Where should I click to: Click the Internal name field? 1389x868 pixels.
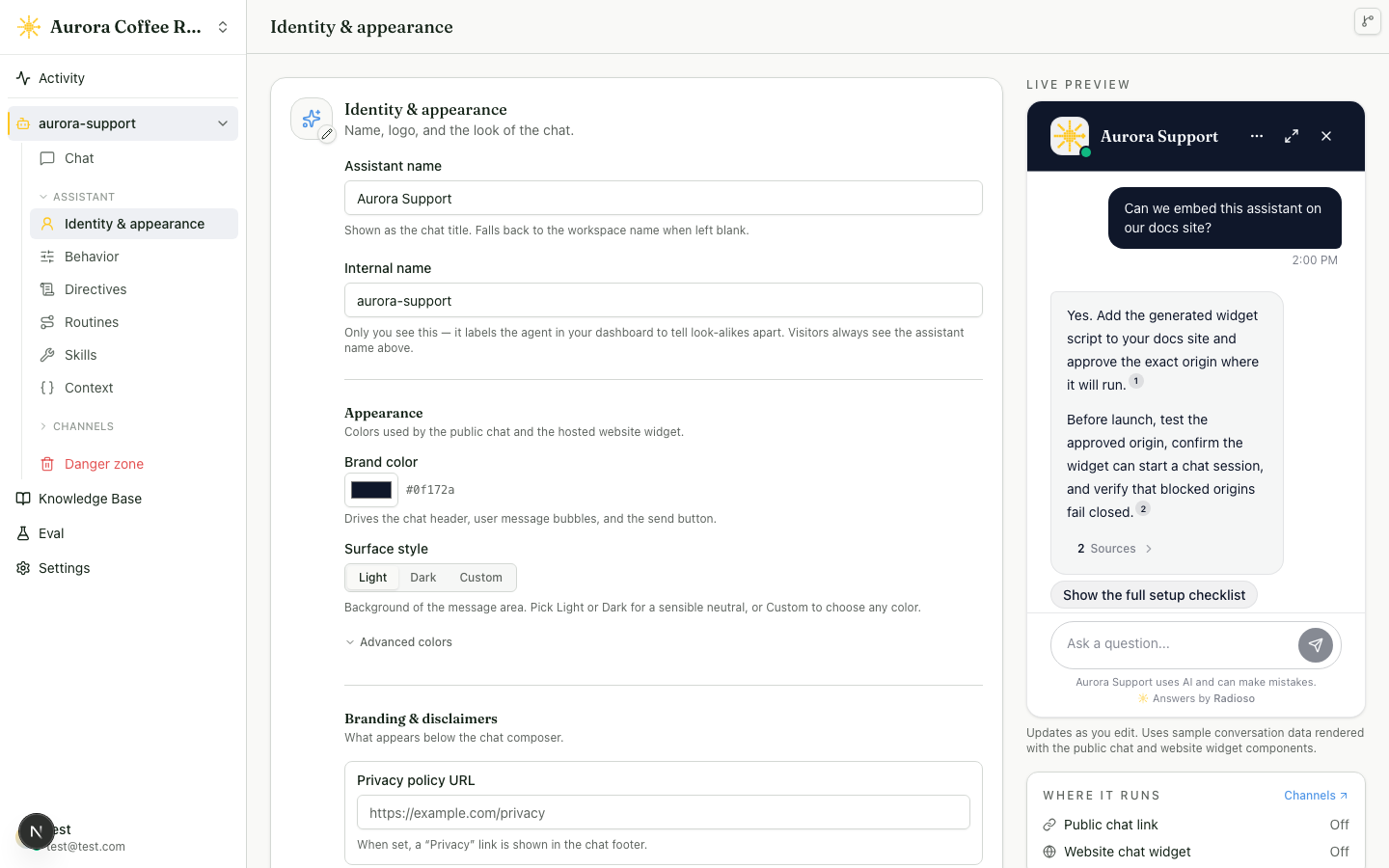click(x=664, y=301)
